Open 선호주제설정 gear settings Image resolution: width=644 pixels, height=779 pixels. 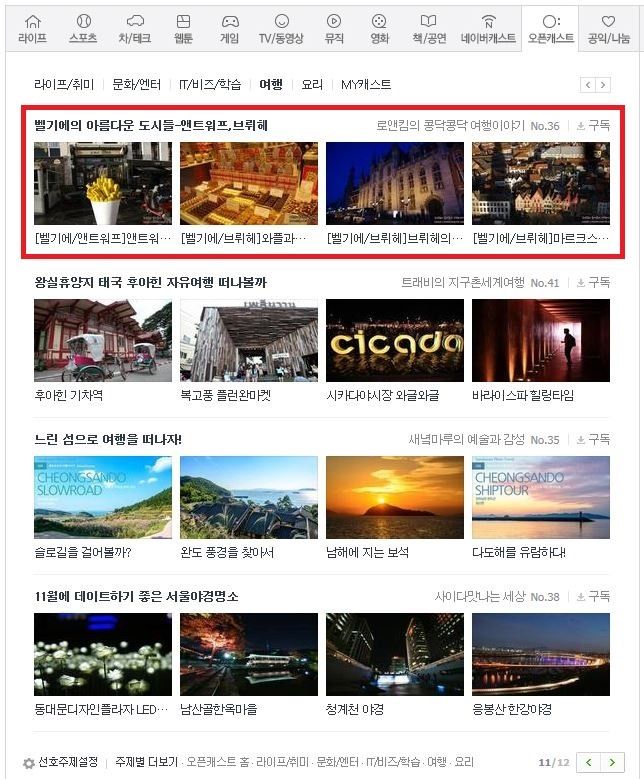61,762
